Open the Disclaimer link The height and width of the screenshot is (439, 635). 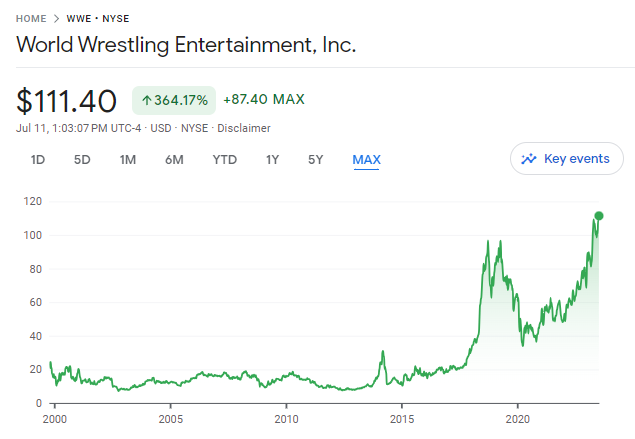pyautogui.click(x=244, y=128)
